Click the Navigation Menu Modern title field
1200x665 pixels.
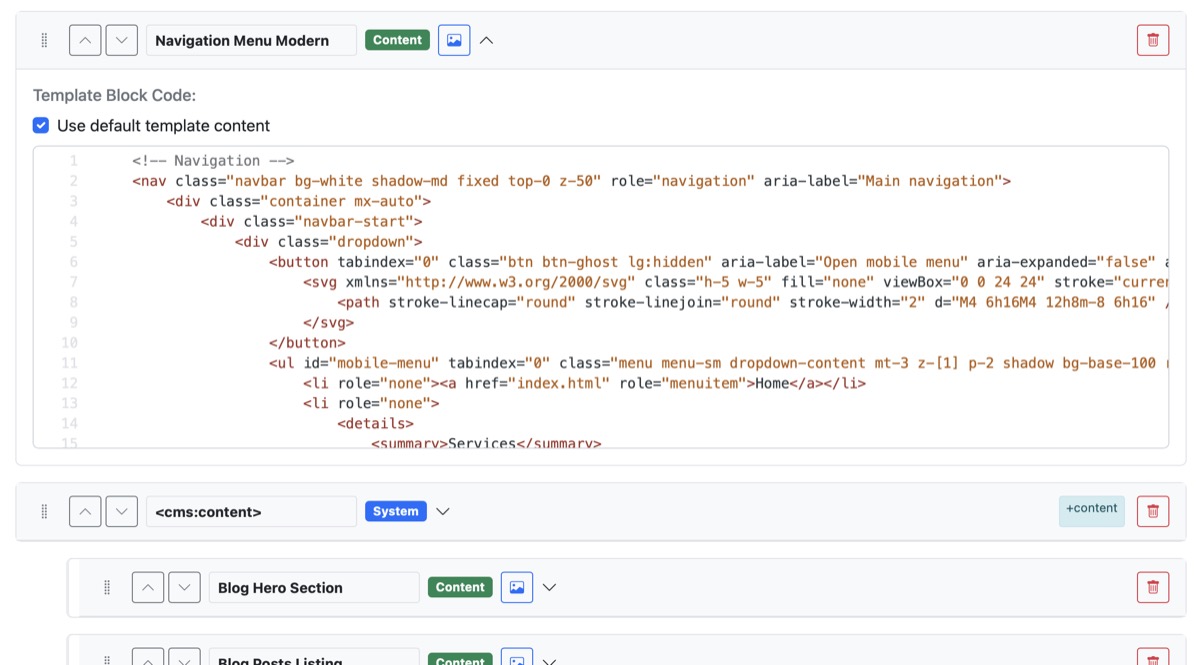click(251, 40)
